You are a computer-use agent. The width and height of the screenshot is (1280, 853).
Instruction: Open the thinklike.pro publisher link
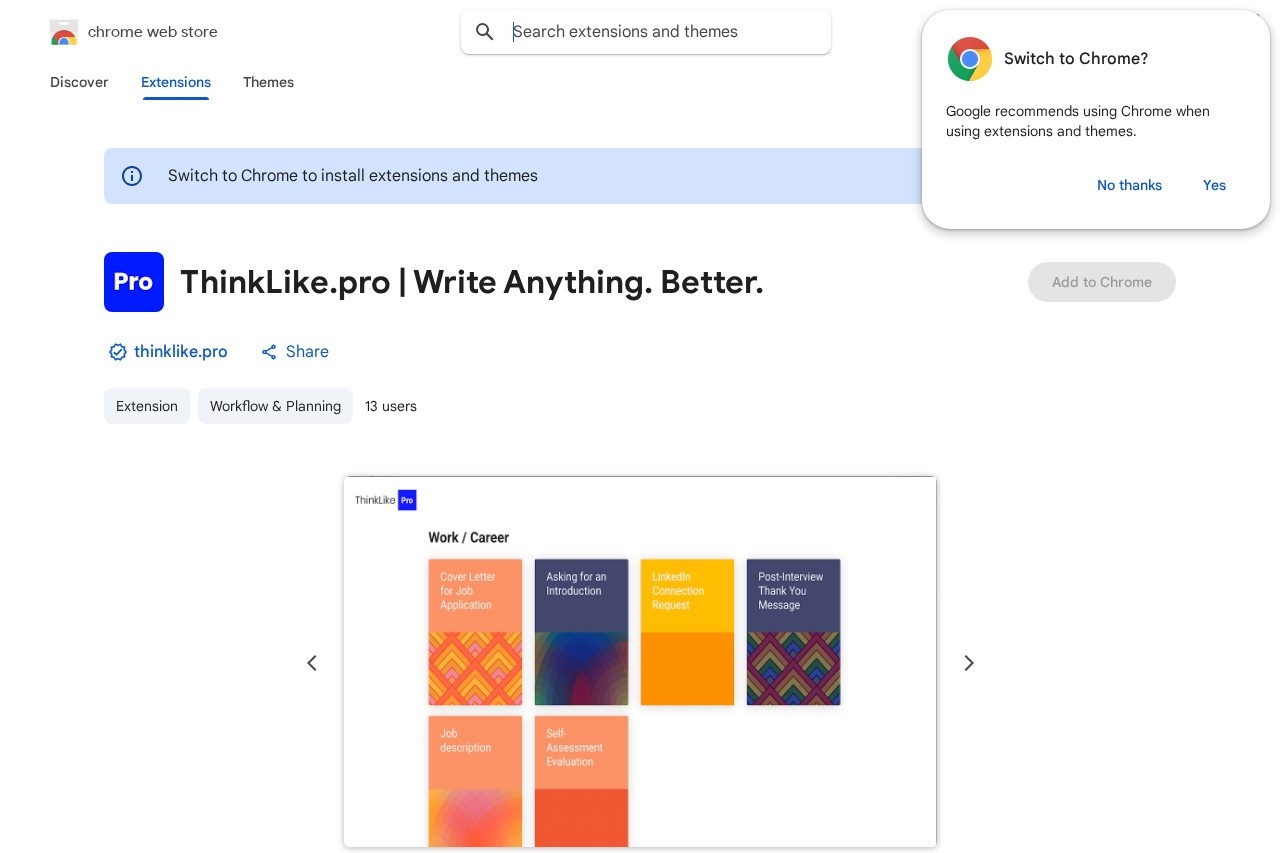click(181, 352)
